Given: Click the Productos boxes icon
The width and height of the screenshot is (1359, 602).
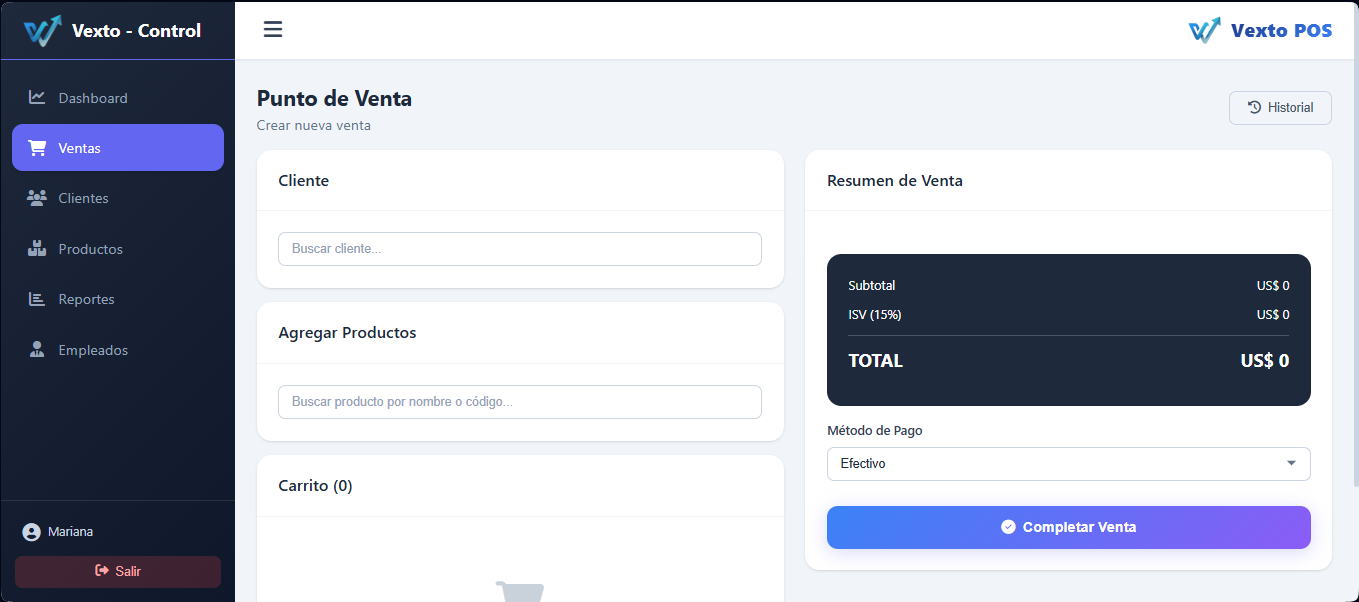Looking at the screenshot, I should click(x=37, y=249).
